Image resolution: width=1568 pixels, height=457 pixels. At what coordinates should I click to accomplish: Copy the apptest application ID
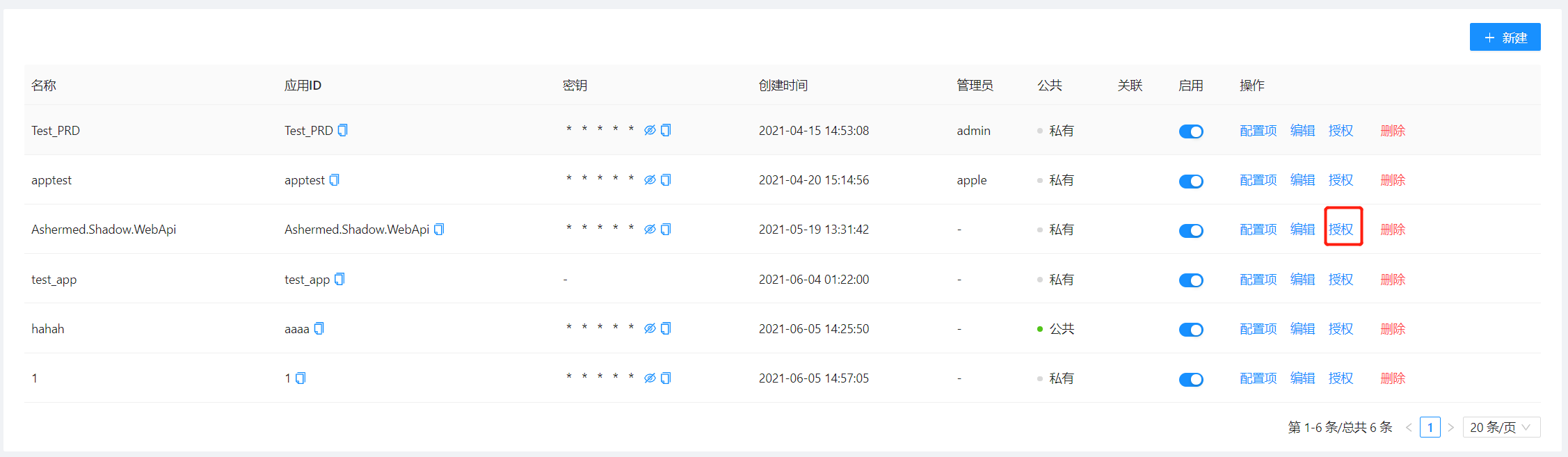[x=334, y=179]
